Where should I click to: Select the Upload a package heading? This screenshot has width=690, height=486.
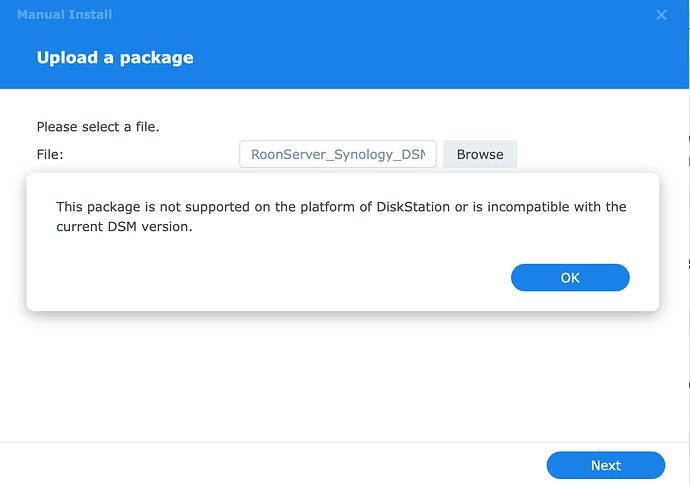(x=115, y=58)
